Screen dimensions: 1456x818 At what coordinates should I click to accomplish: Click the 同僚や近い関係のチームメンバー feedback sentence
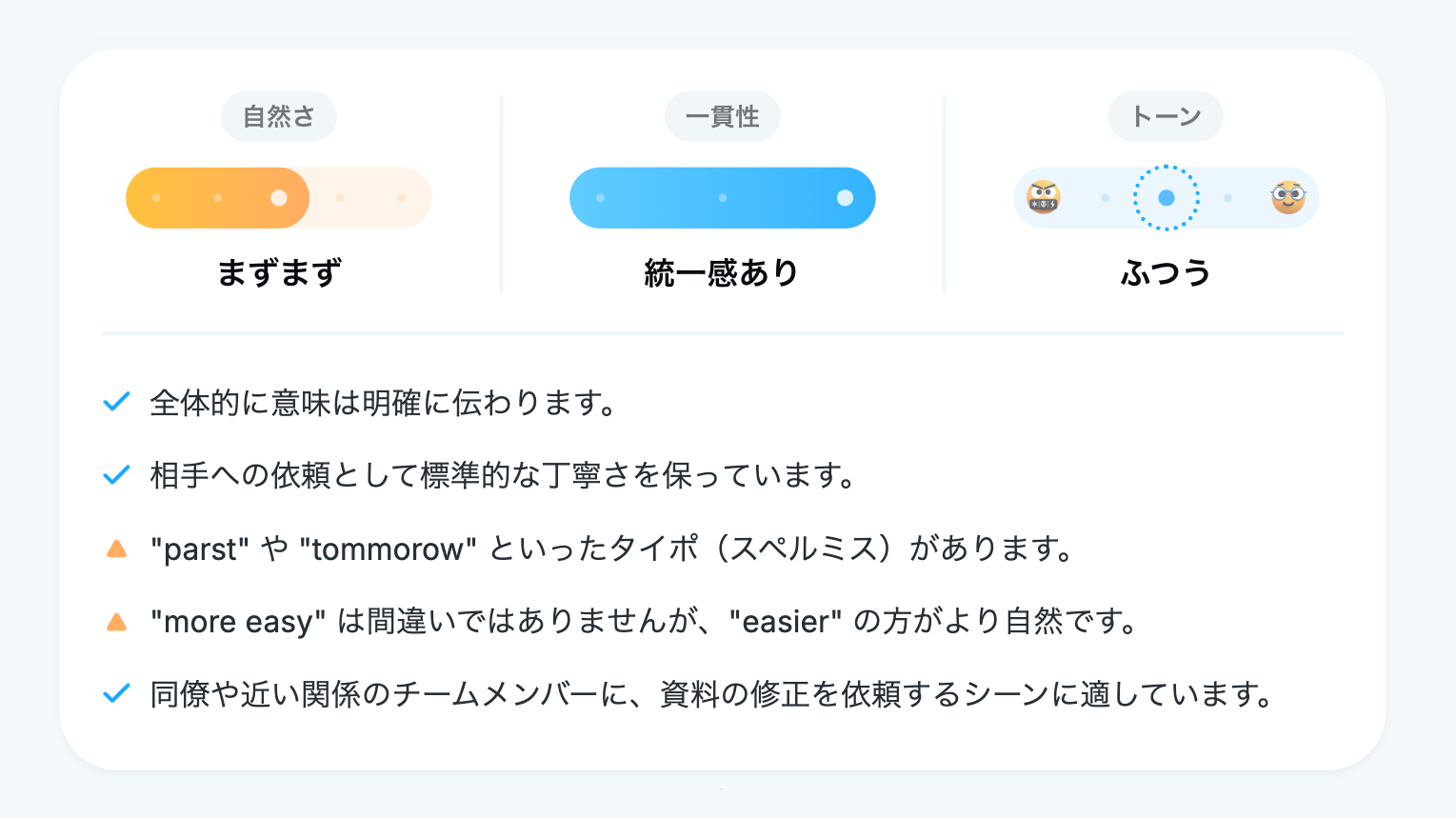711,694
